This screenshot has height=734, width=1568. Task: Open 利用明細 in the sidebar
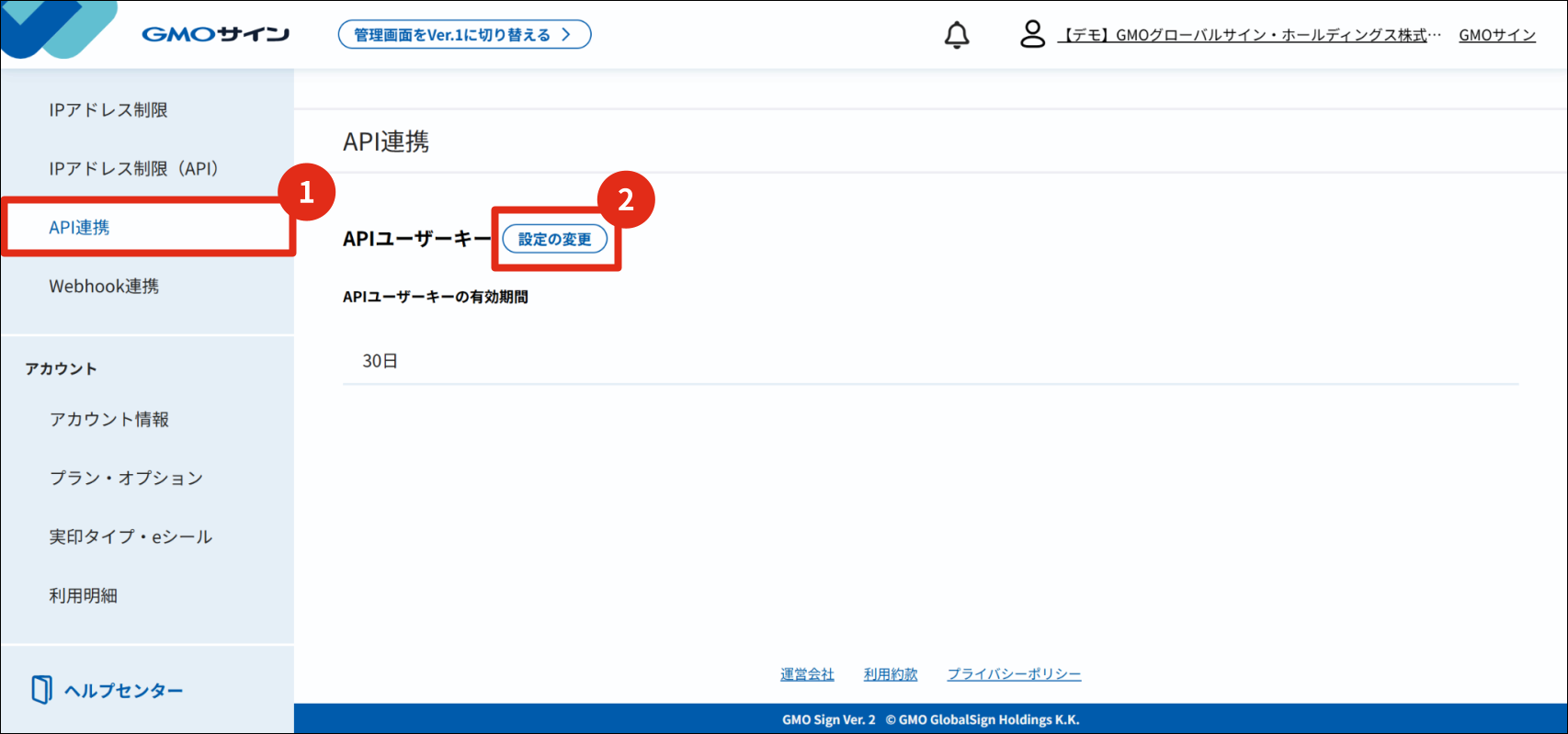(x=83, y=596)
